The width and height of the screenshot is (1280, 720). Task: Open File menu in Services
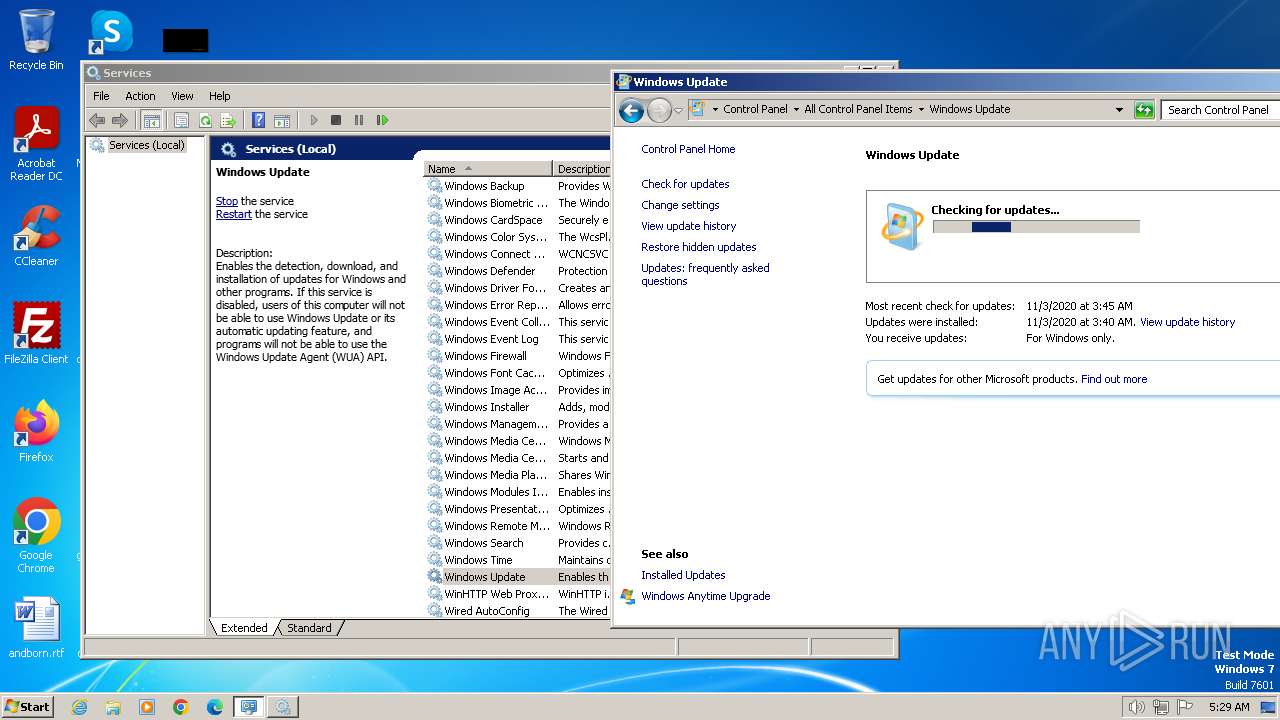pyautogui.click(x=101, y=96)
